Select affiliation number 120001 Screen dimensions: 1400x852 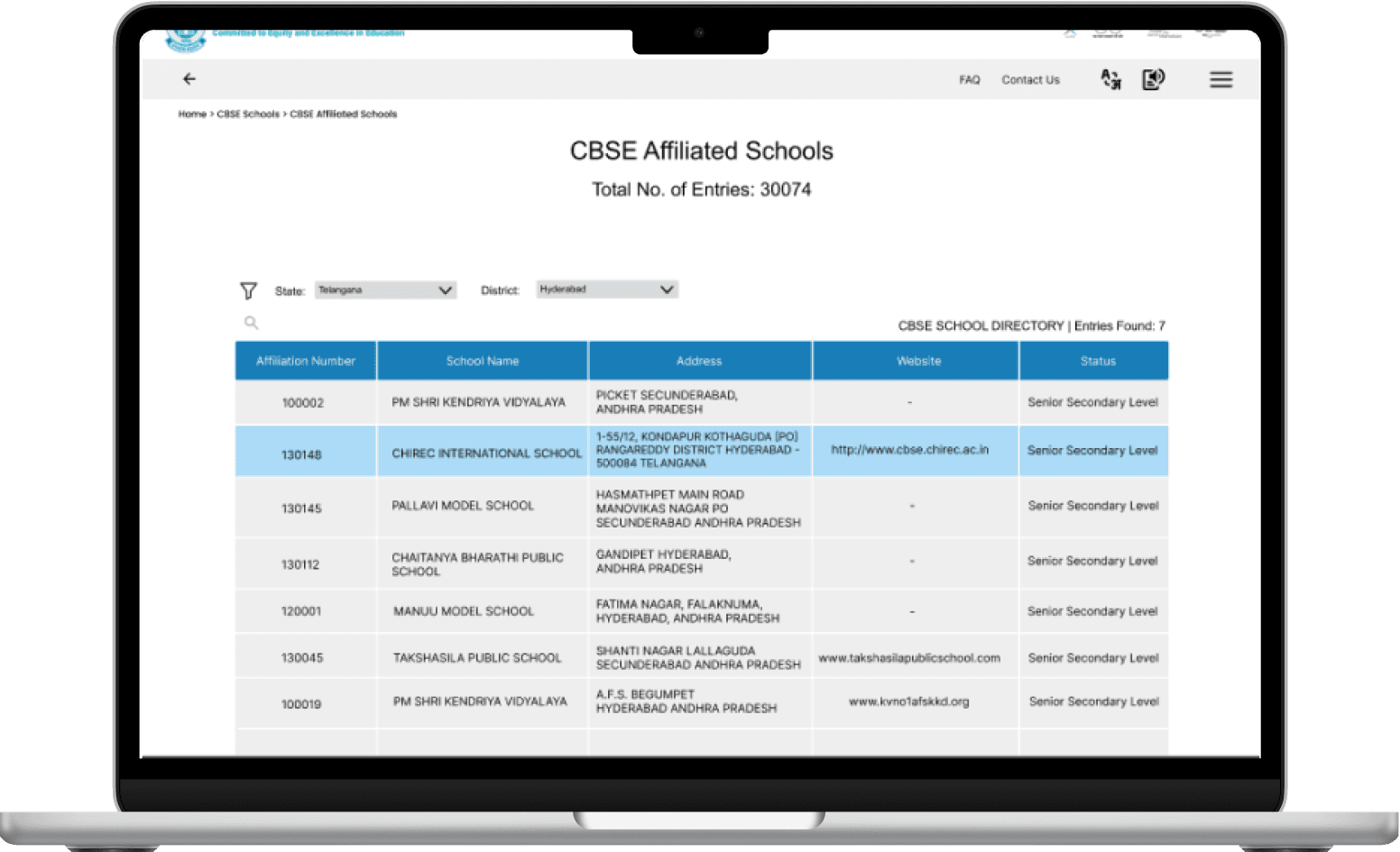(x=301, y=611)
